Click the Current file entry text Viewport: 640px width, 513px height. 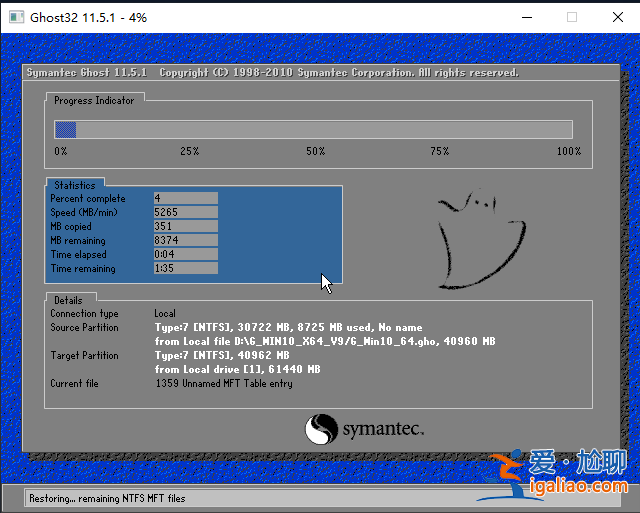pos(223,383)
